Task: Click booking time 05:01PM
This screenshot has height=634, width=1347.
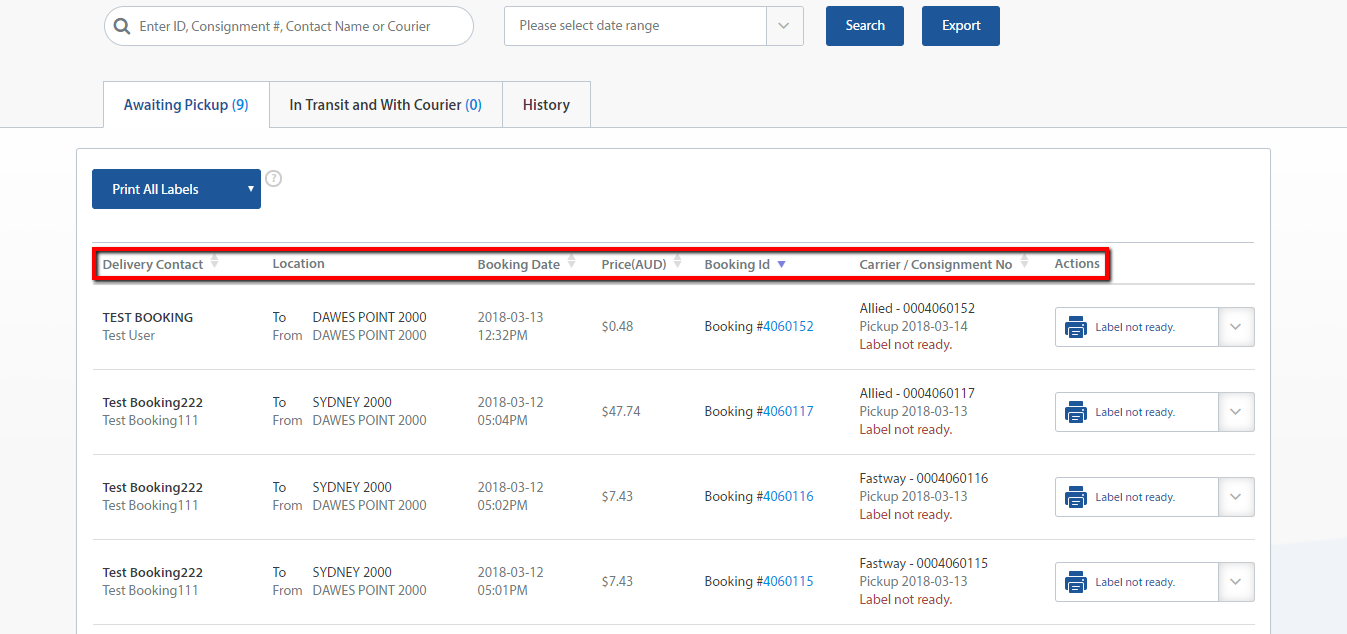Action: [503, 591]
